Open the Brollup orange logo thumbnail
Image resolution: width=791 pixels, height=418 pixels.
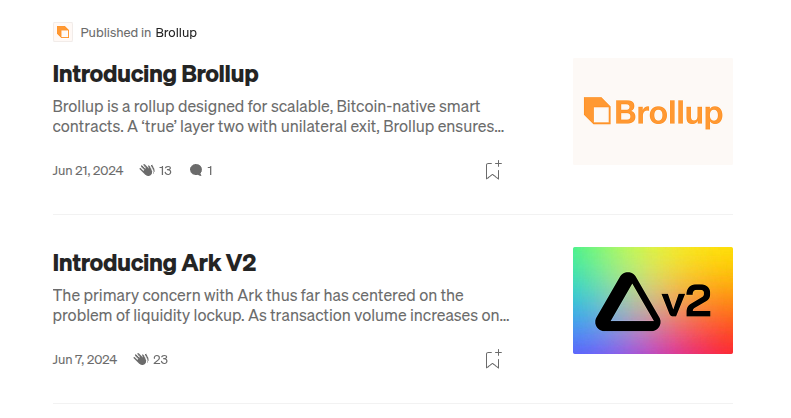652,111
